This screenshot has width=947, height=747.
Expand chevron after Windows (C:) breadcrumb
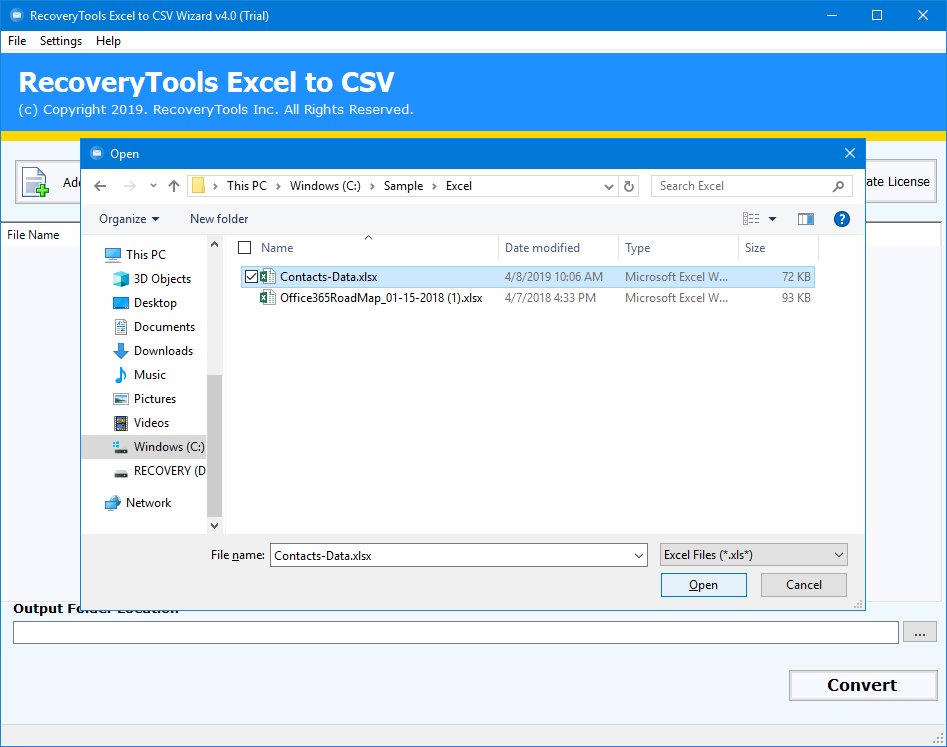pos(372,186)
